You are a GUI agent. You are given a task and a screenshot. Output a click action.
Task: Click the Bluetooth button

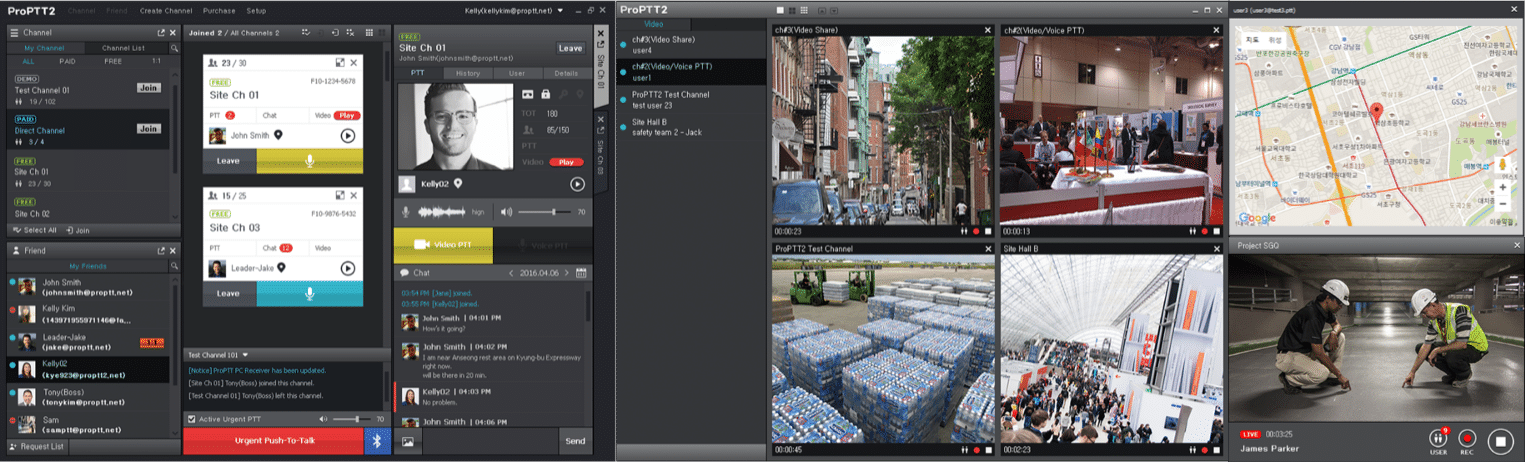pyautogui.click(x=377, y=441)
